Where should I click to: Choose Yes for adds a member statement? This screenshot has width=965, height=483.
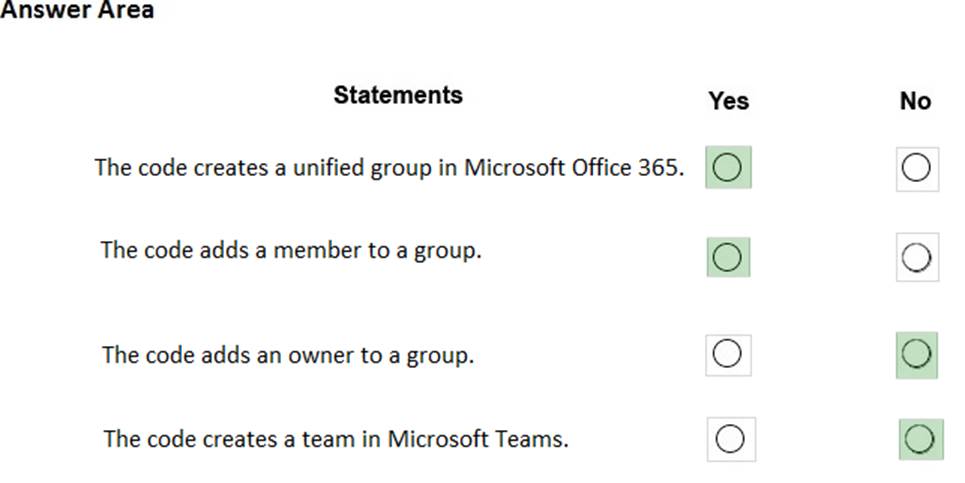tap(728, 257)
